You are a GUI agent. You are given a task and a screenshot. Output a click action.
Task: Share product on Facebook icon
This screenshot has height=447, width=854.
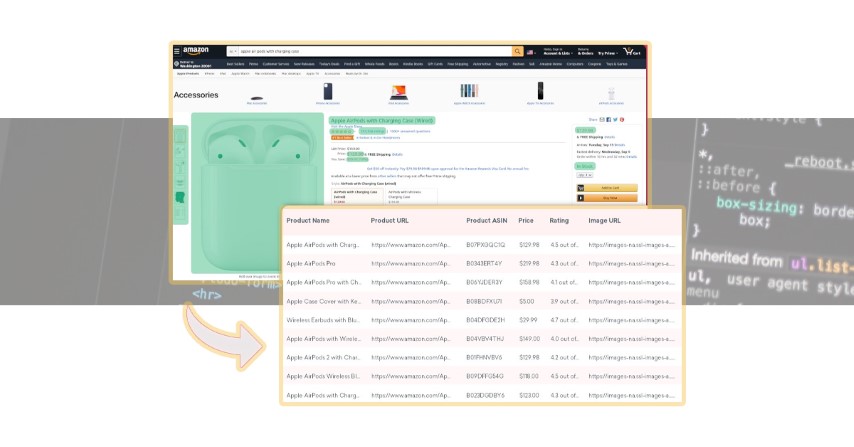coord(608,120)
